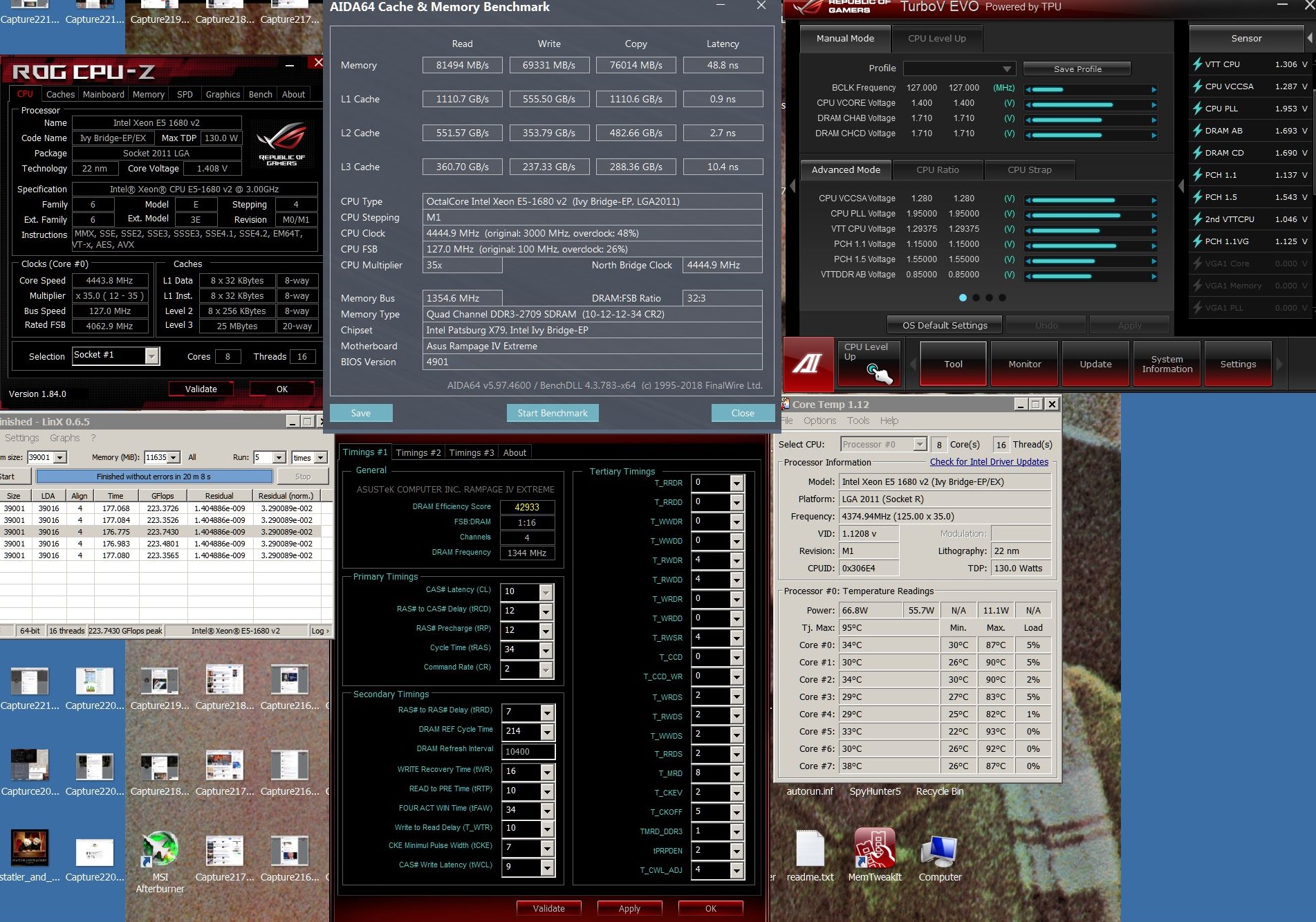Open the Computer desktop icon

[939, 850]
